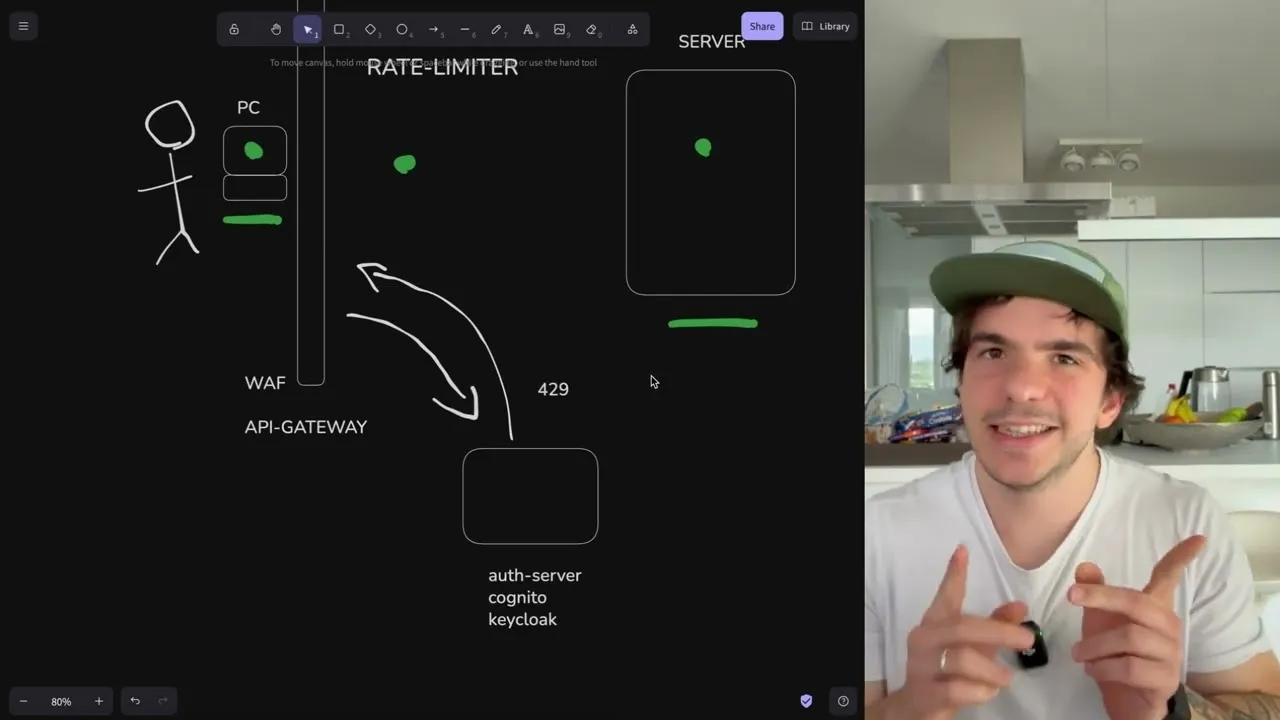Select the Rectangle tool

coord(340,29)
